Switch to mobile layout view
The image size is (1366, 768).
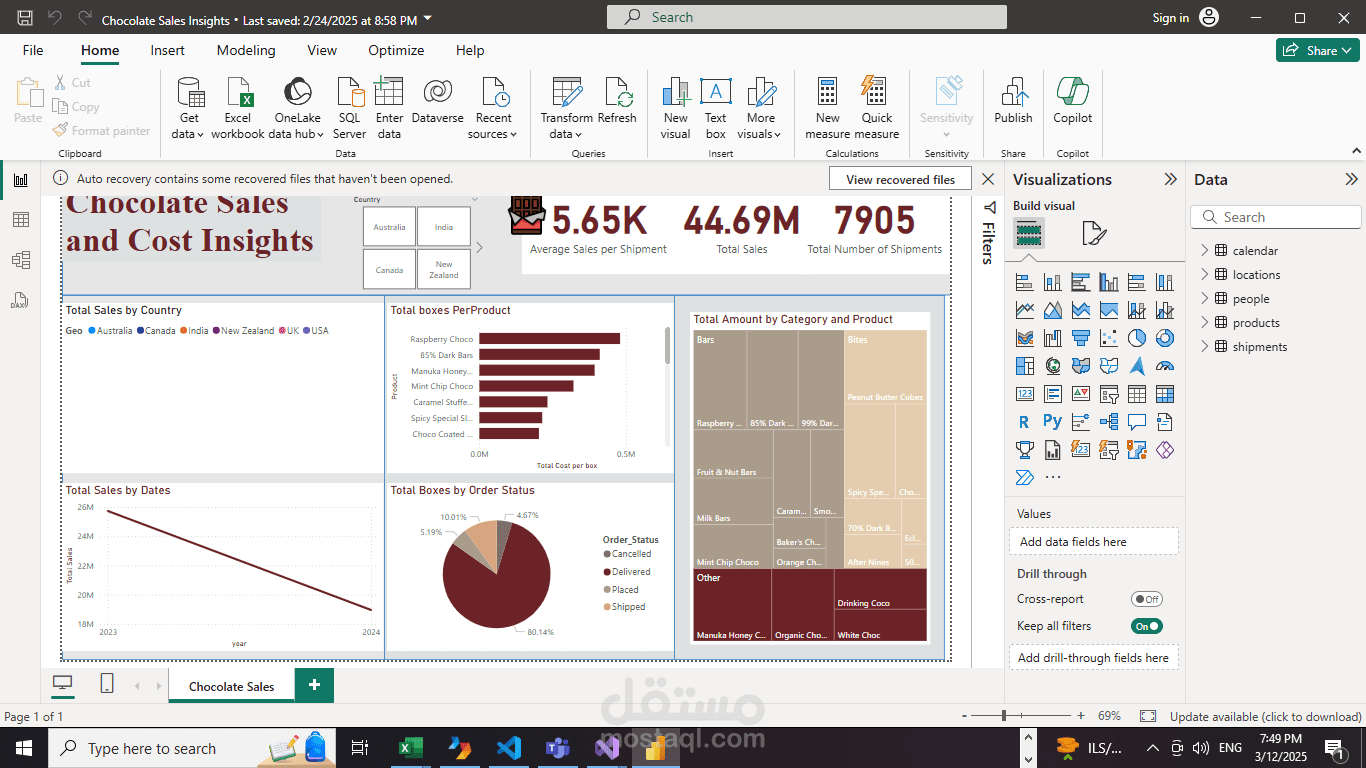pyautogui.click(x=107, y=684)
